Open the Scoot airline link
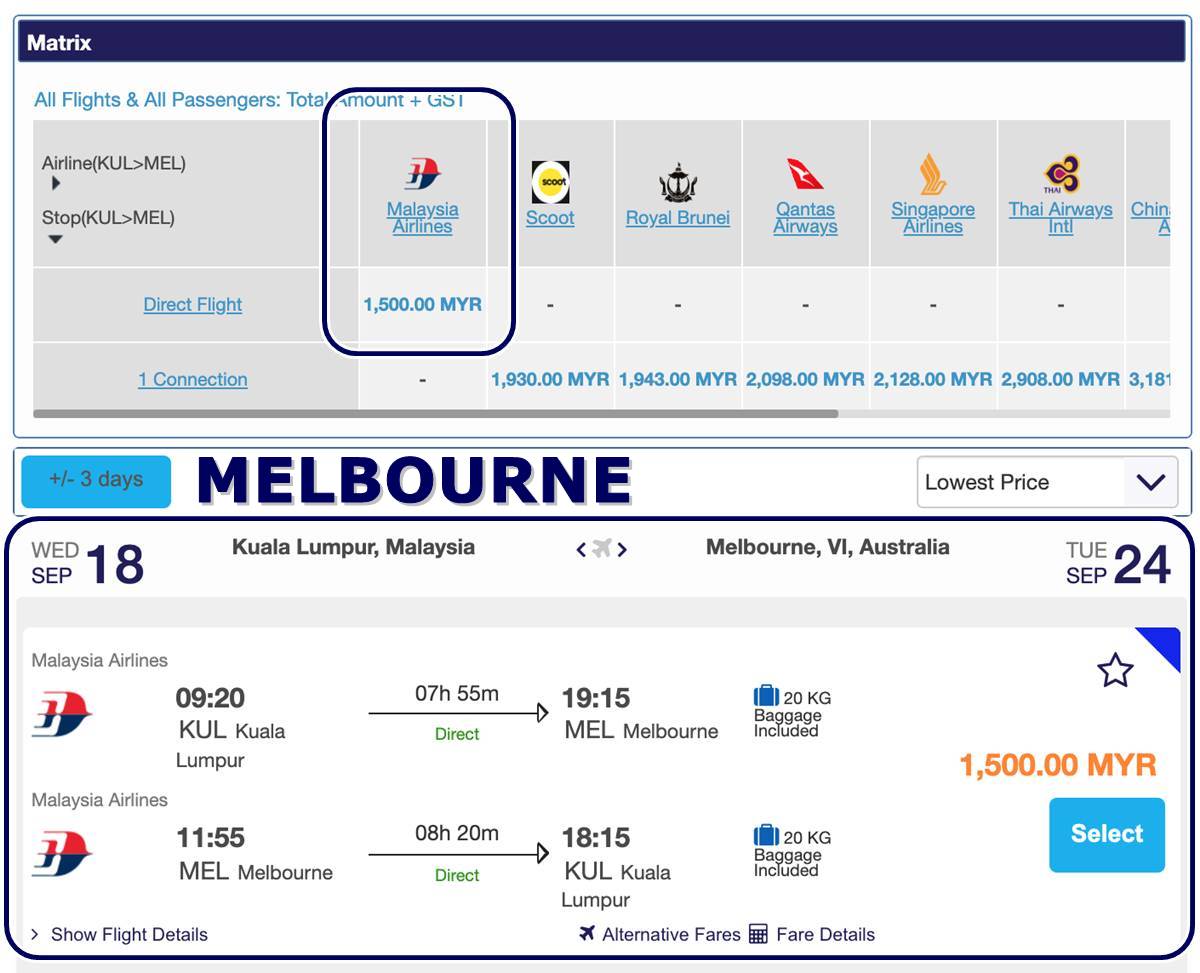This screenshot has height=973, width=1200. pos(550,218)
